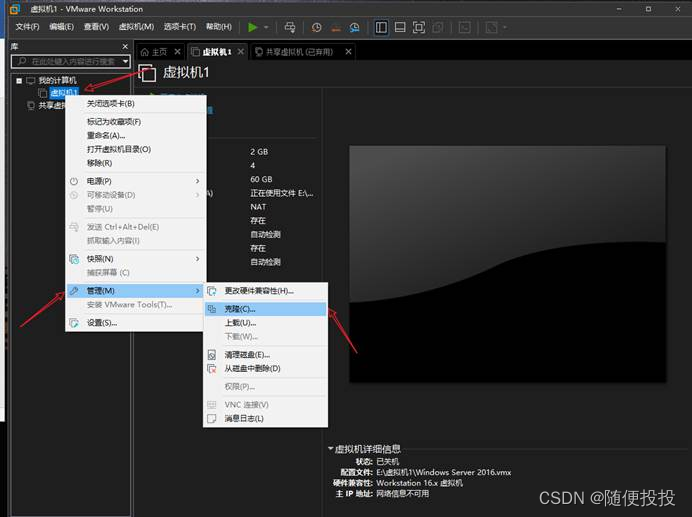The height and width of the screenshot is (517, 692).
Task: Click the virtual machine screen preview thumbnail
Action: [508, 264]
